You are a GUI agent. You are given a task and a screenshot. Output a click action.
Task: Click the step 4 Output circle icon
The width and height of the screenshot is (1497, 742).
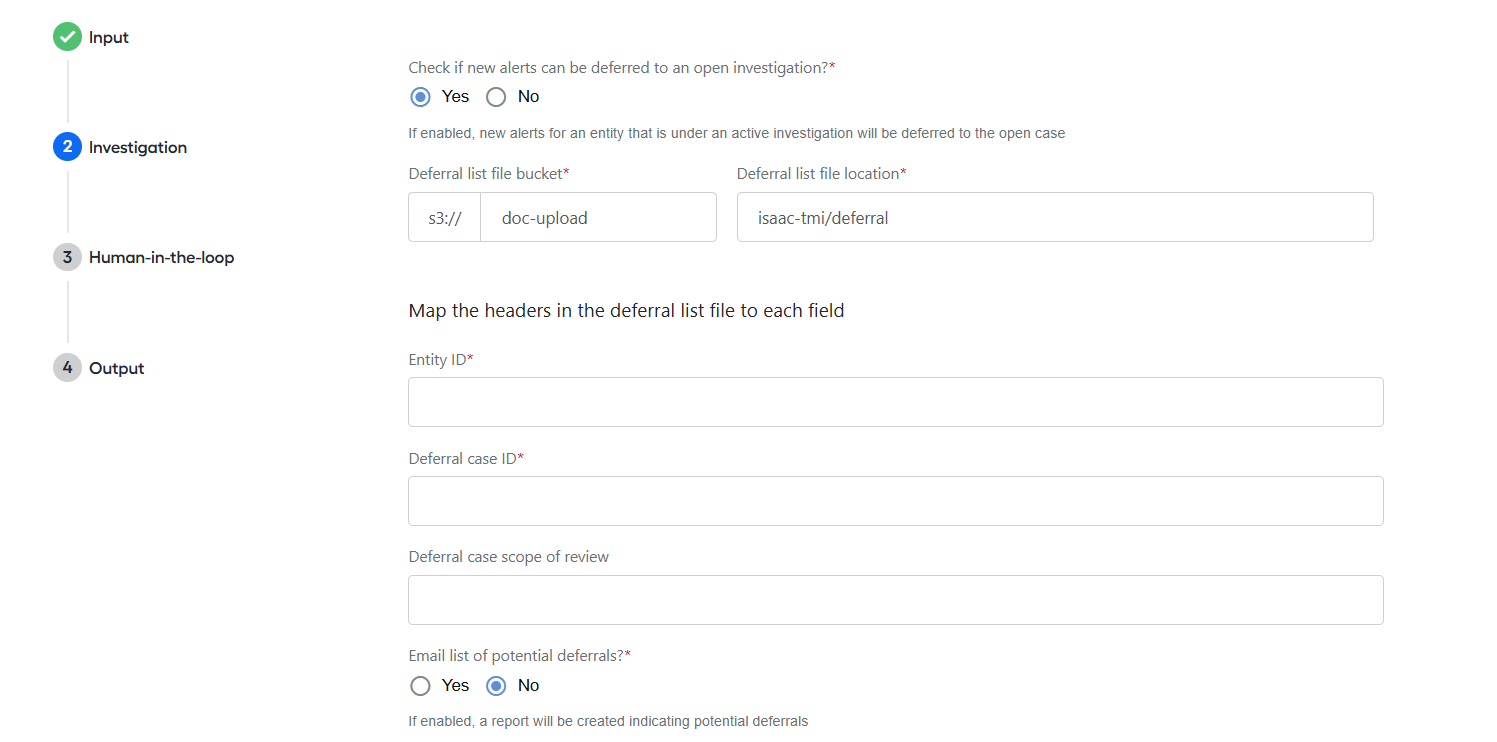(67, 368)
